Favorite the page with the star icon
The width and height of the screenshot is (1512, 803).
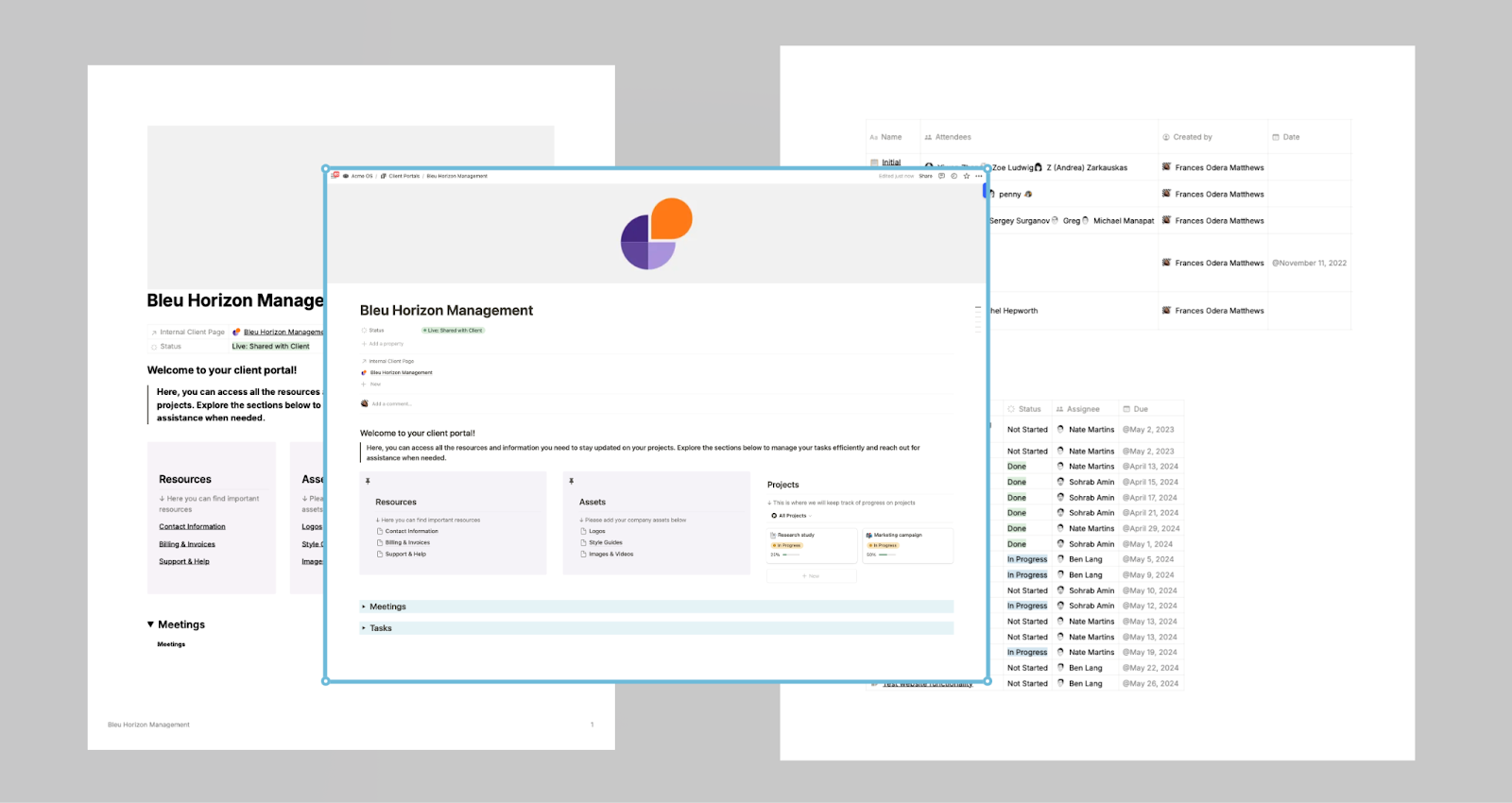[966, 176]
